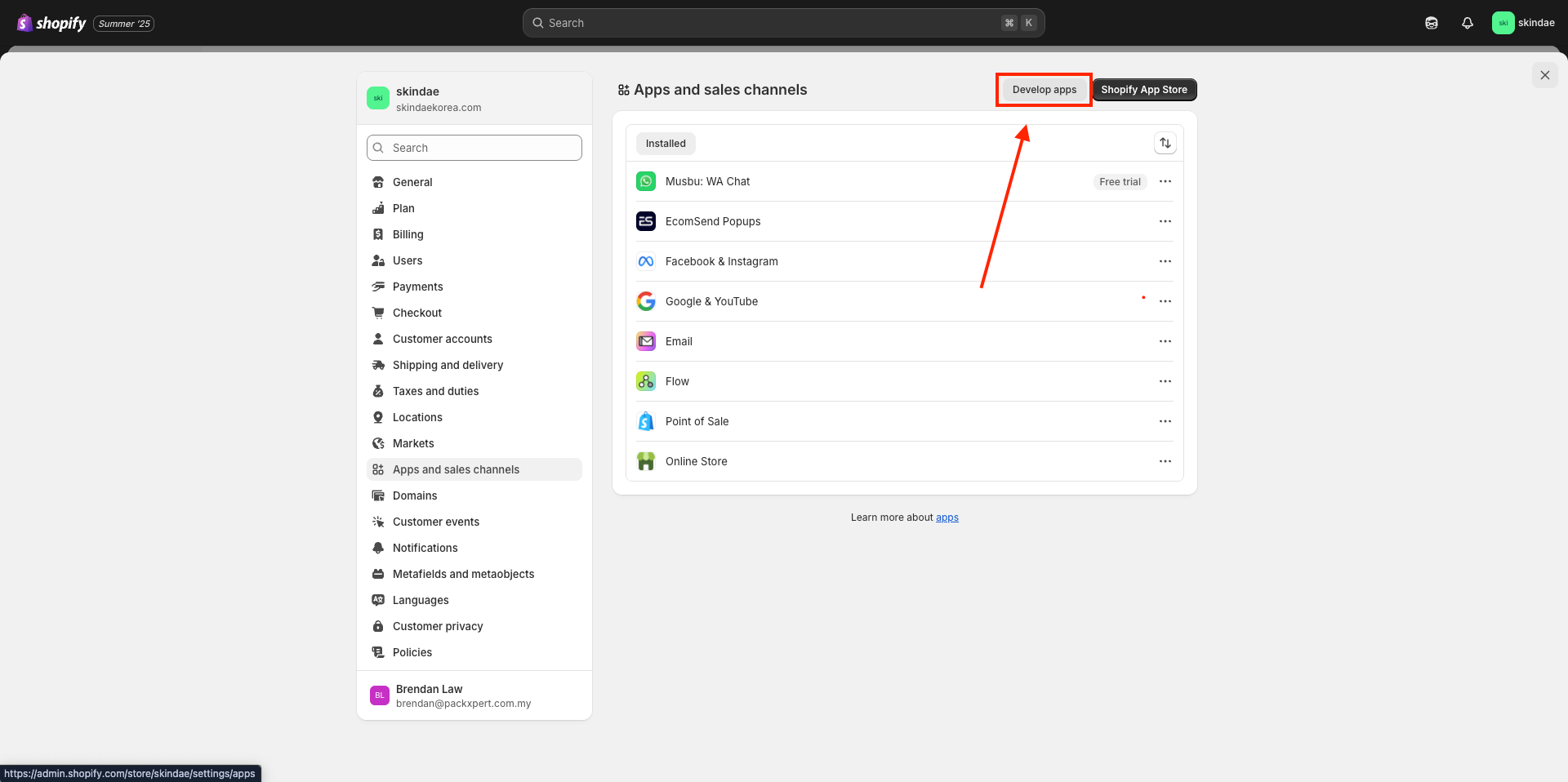Open the Flow app name
This screenshot has height=782, width=1568.
tap(677, 381)
